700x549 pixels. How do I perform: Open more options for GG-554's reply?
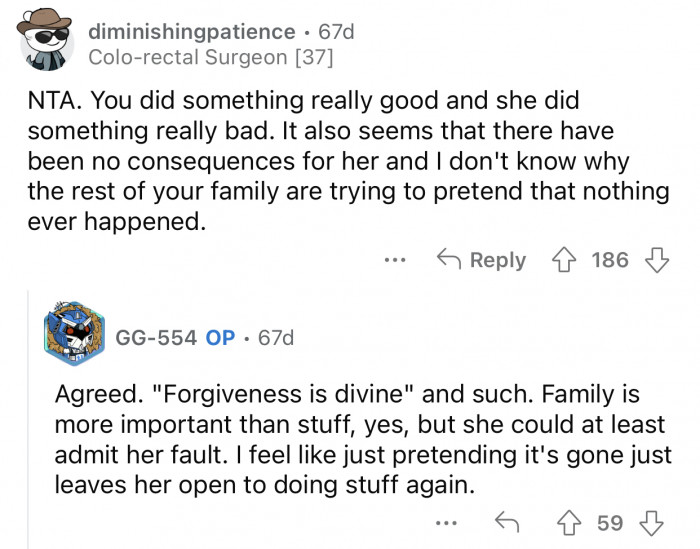pos(449,523)
